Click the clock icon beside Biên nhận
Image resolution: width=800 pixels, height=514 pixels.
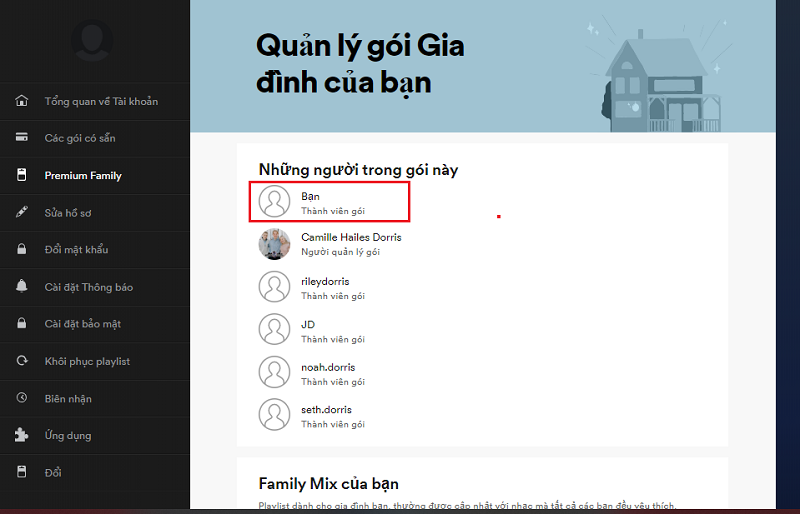tap(21, 398)
